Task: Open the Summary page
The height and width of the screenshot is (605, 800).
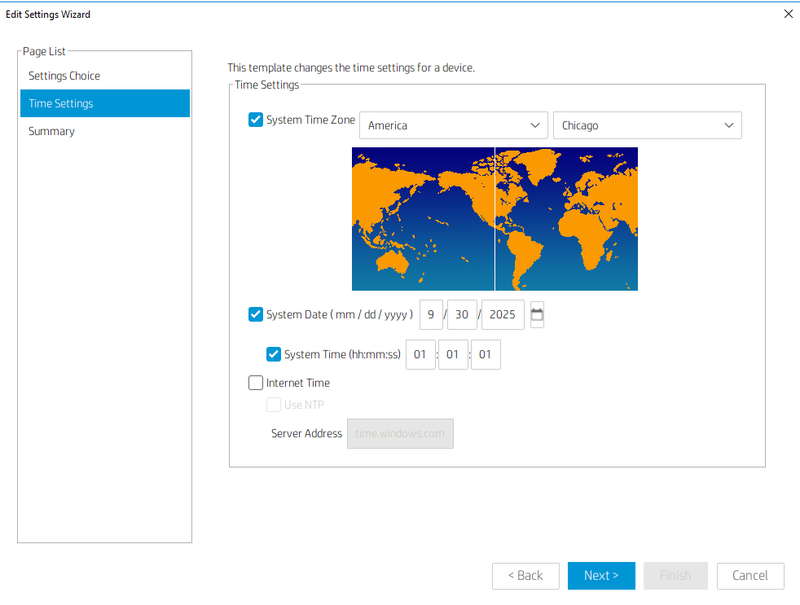Action: (51, 131)
